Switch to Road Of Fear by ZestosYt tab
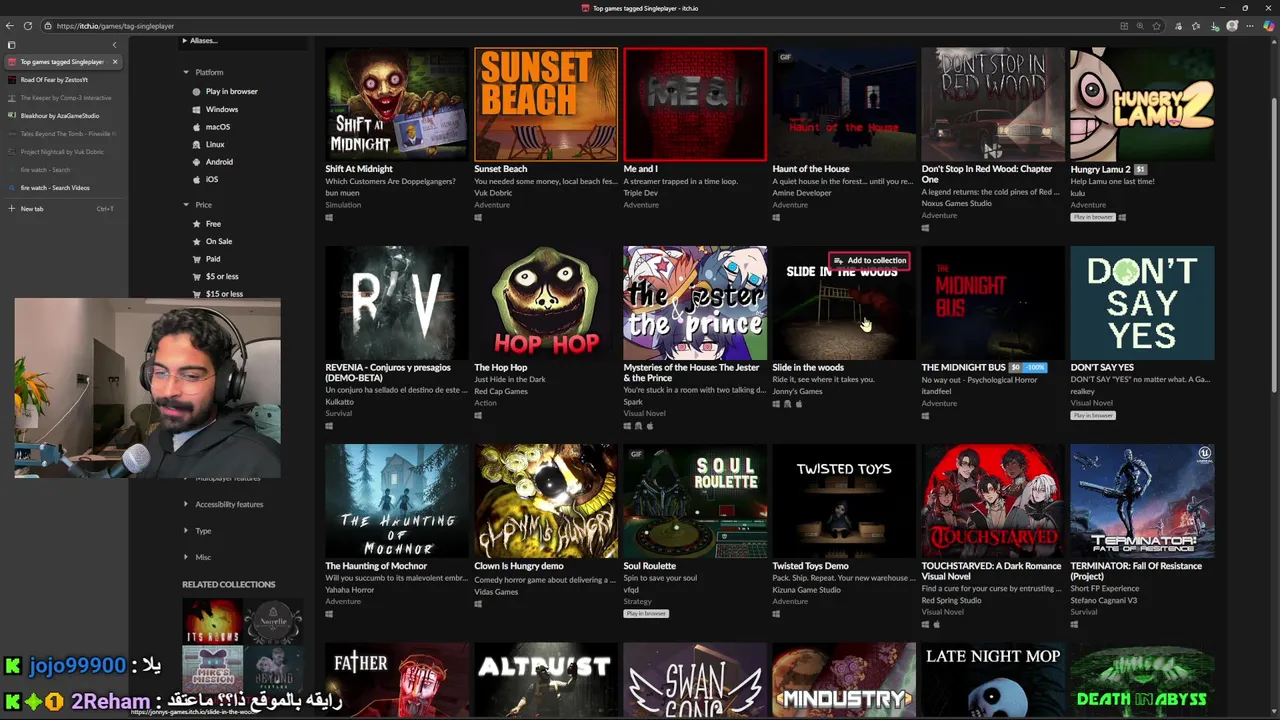The height and width of the screenshot is (720, 1280). tap(62, 80)
